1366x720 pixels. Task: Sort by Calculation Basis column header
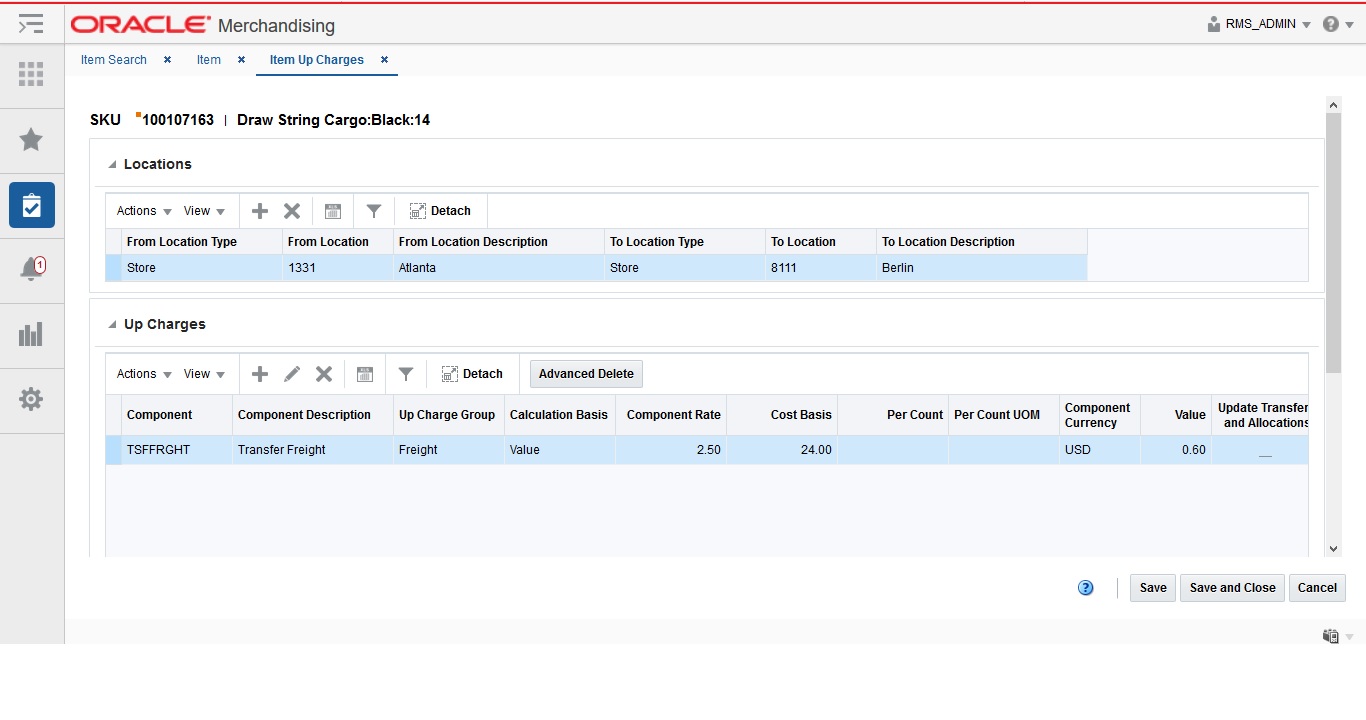[x=559, y=415]
